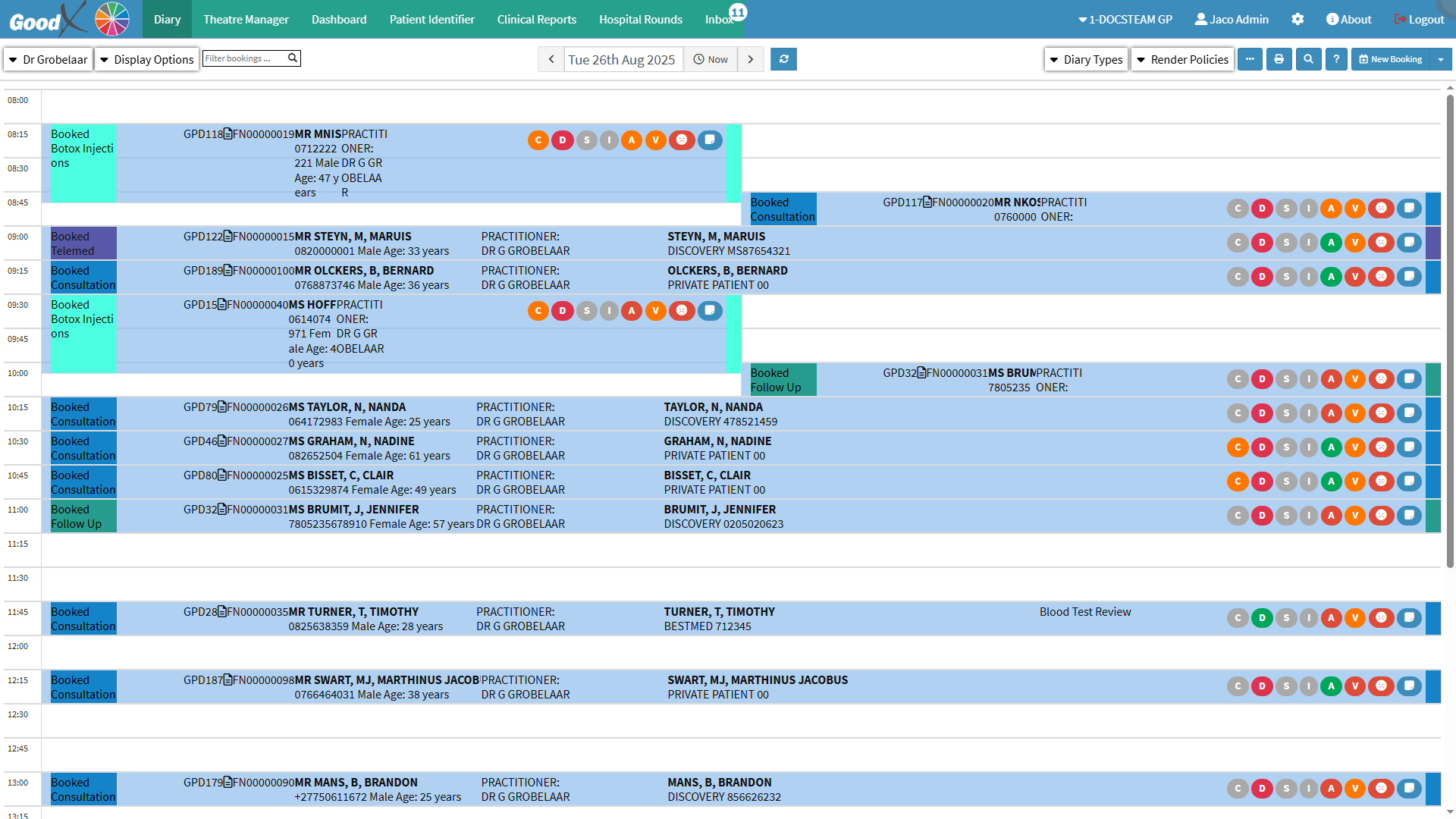This screenshot has width=1456, height=819.
Task: Toggle A status for Olckers Bernard booking
Action: click(x=1331, y=277)
